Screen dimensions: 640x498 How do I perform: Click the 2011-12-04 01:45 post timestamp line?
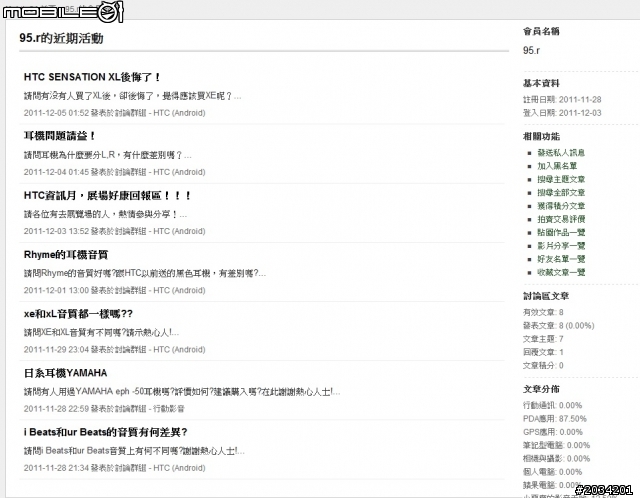click(x=114, y=172)
